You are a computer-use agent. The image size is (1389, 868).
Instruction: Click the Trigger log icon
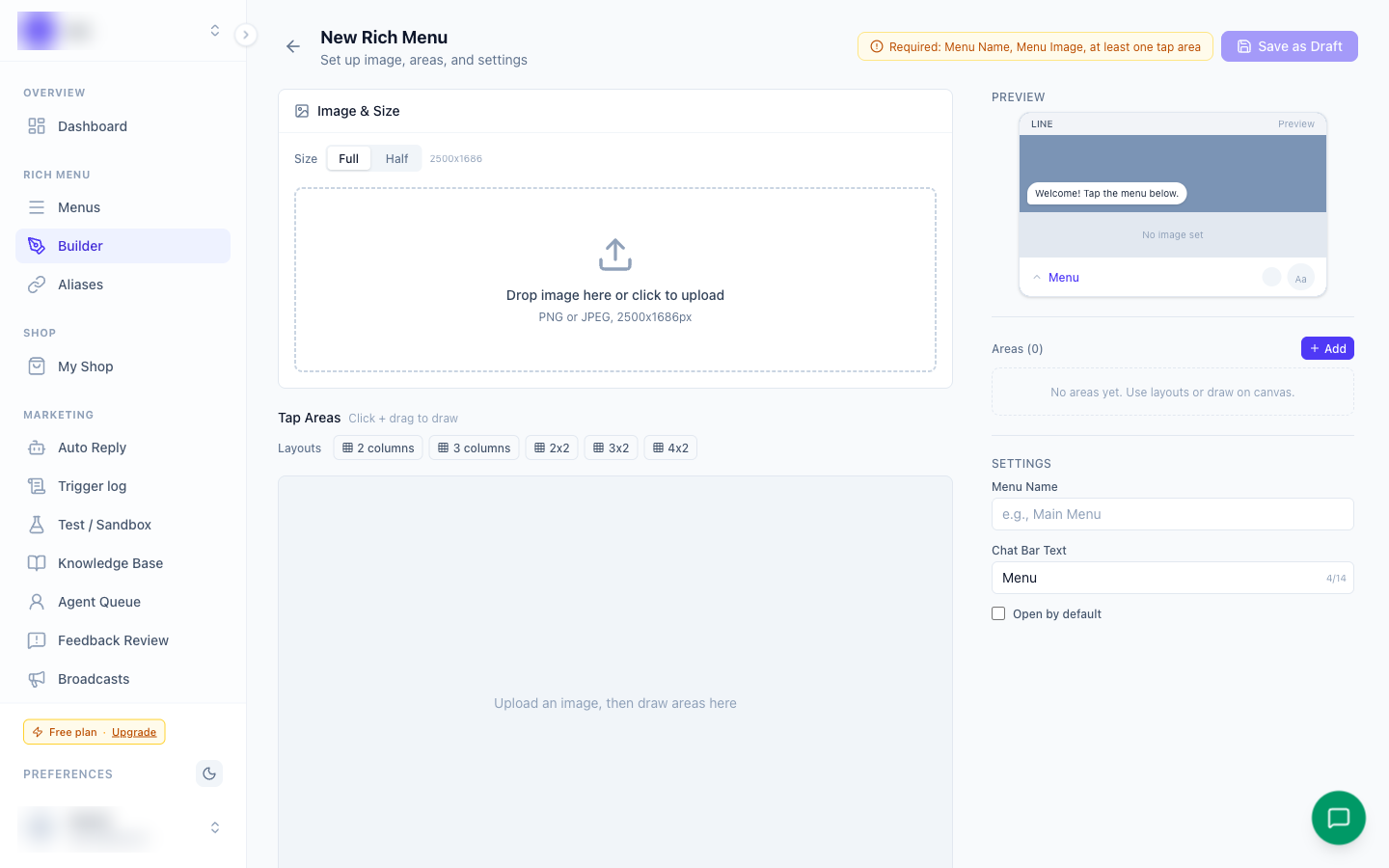point(37,486)
